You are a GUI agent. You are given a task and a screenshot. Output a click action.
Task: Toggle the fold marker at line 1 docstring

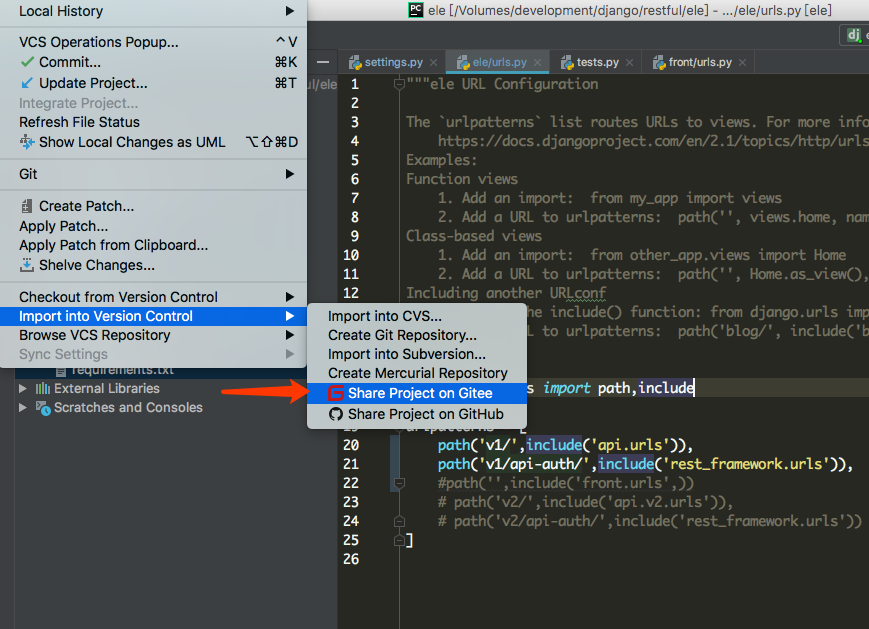click(398, 84)
